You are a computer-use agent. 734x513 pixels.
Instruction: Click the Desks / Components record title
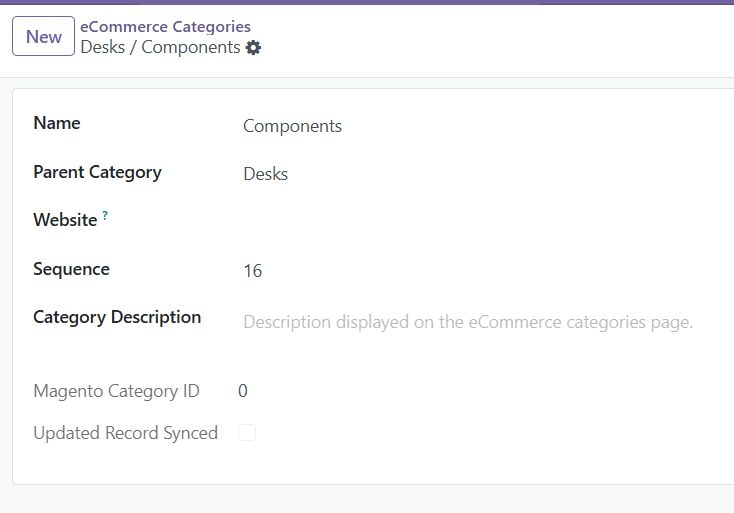pos(160,47)
